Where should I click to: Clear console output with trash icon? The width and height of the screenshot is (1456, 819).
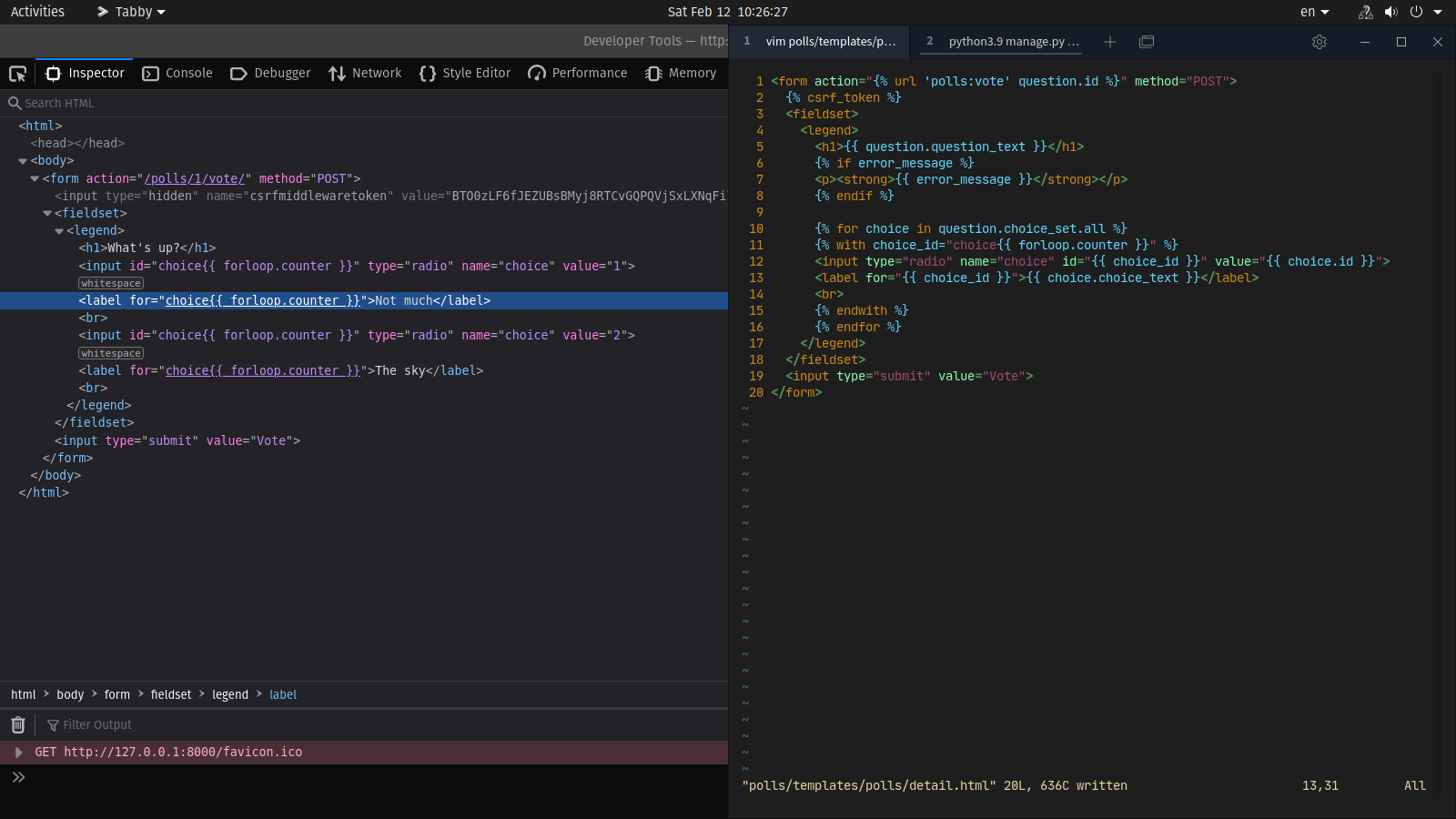tap(17, 724)
